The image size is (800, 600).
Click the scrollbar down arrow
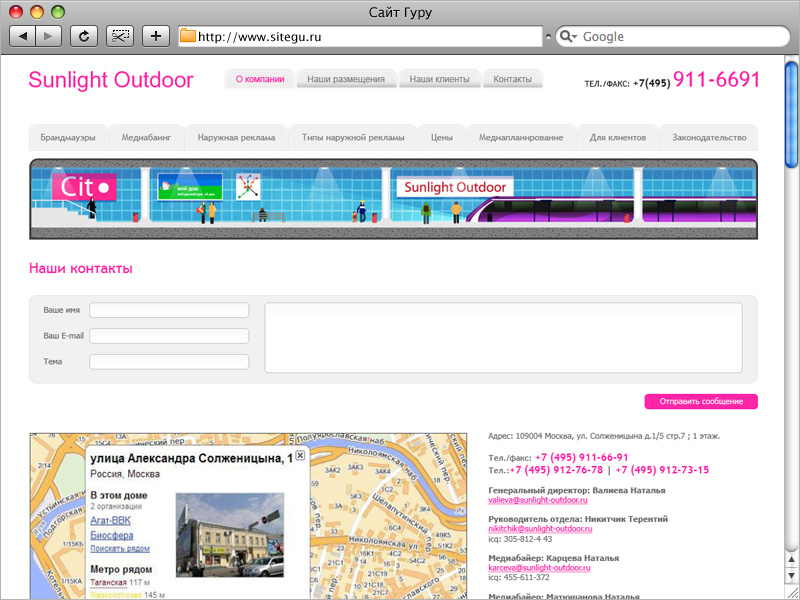pyautogui.click(x=792, y=576)
